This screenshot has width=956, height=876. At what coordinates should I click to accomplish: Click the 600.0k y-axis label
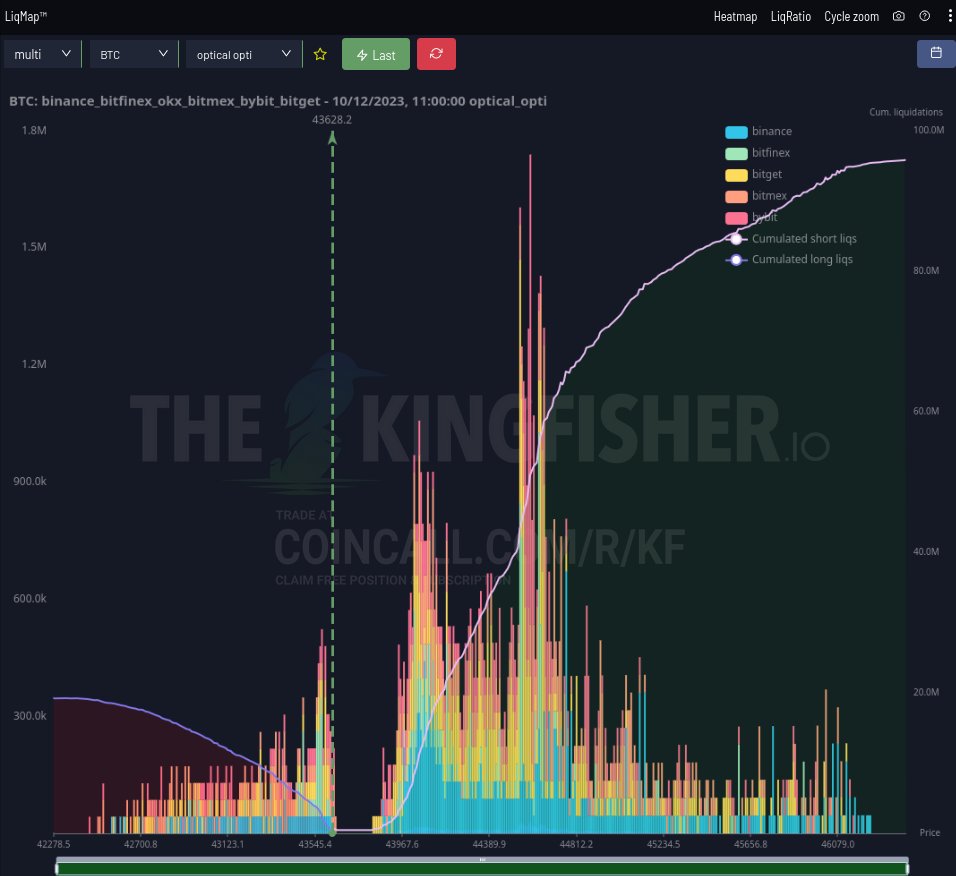[30, 598]
